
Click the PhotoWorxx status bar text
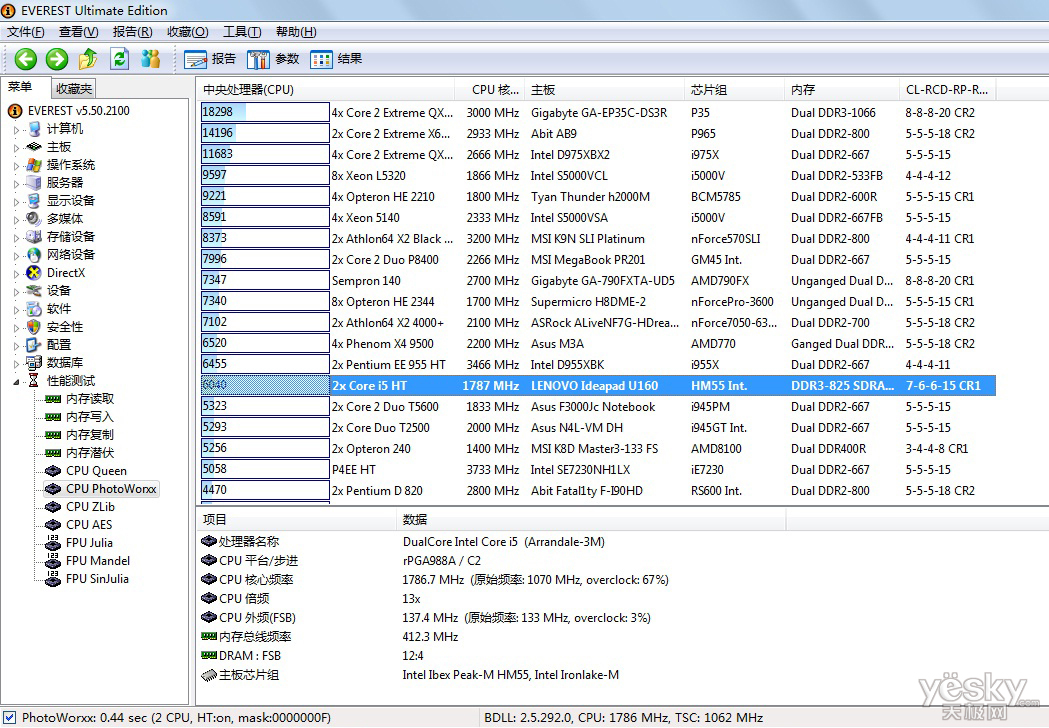coord(176,718)
